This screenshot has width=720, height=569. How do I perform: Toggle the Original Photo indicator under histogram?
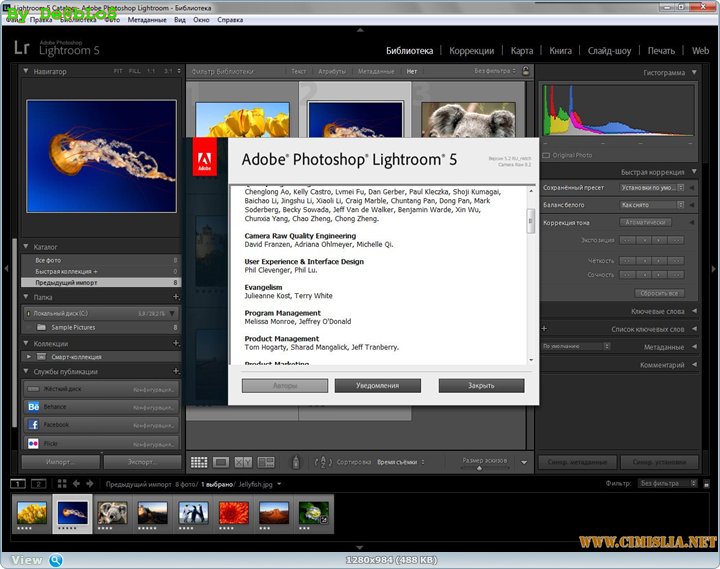(x=546, y=155)
